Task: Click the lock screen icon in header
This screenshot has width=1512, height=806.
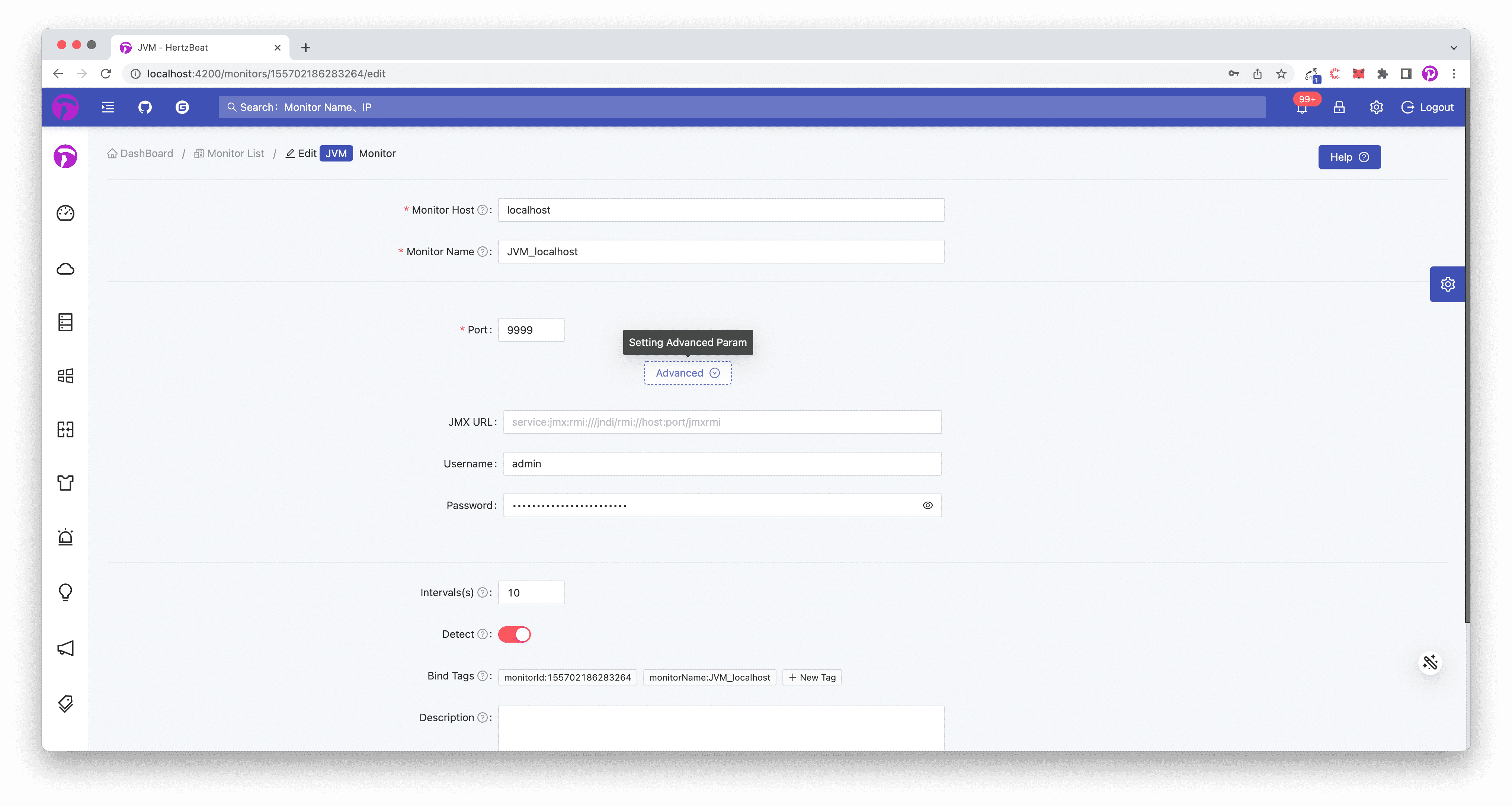Action: (x=1339, y=107)
